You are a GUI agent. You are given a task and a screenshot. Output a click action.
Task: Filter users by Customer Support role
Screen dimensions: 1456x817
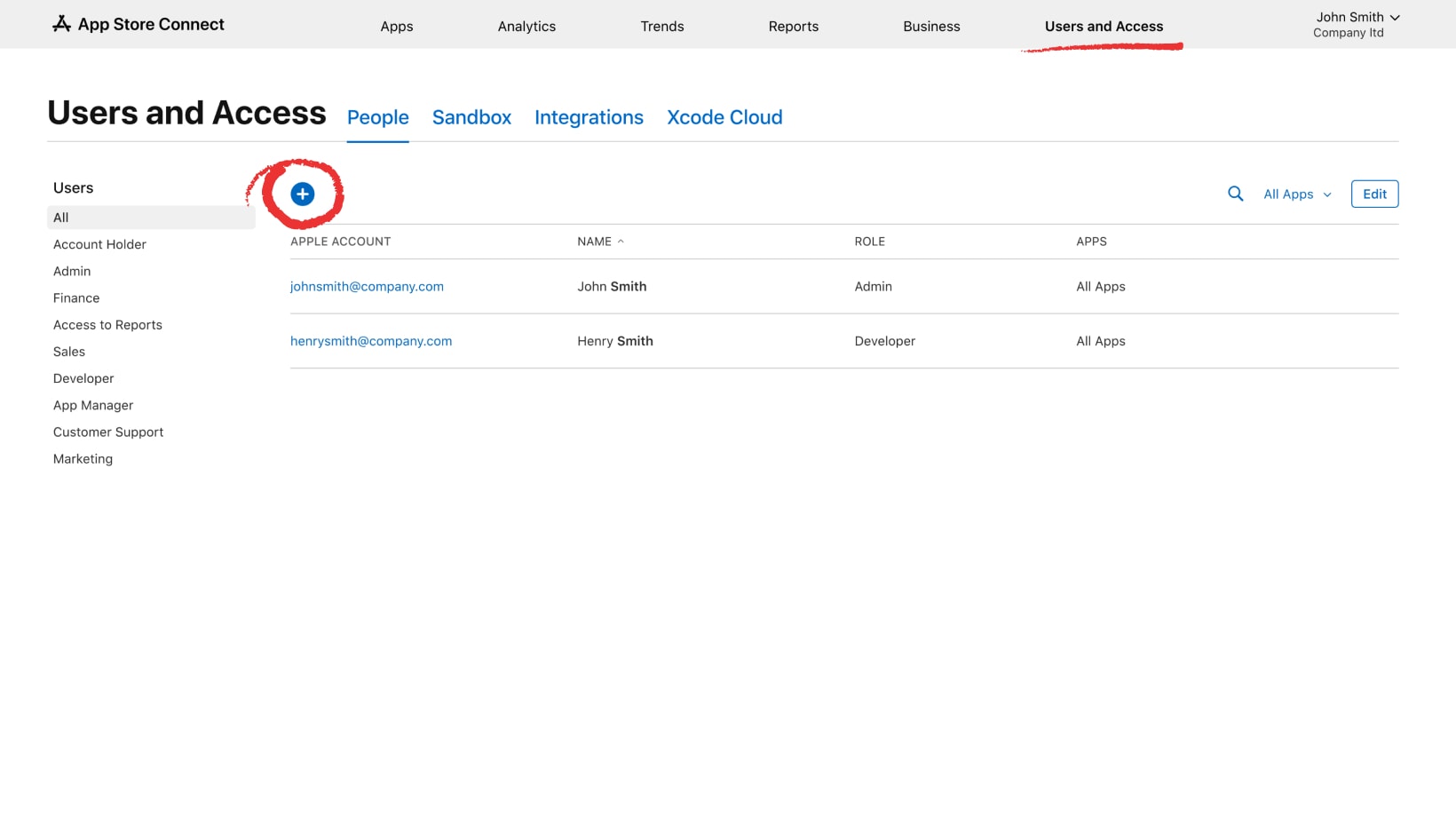[x=108, y=432]
